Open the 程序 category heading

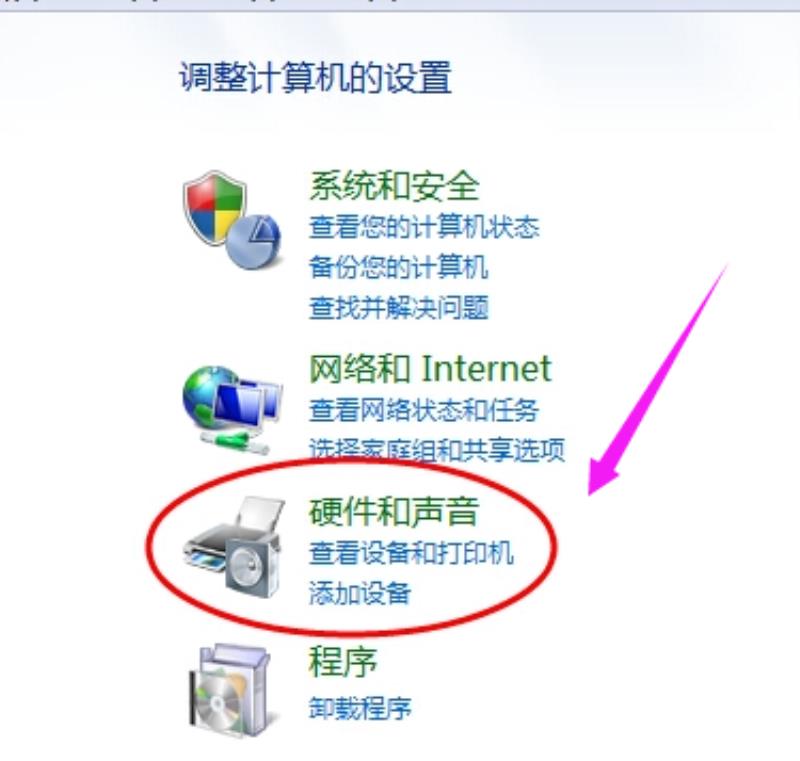[343, 662]
